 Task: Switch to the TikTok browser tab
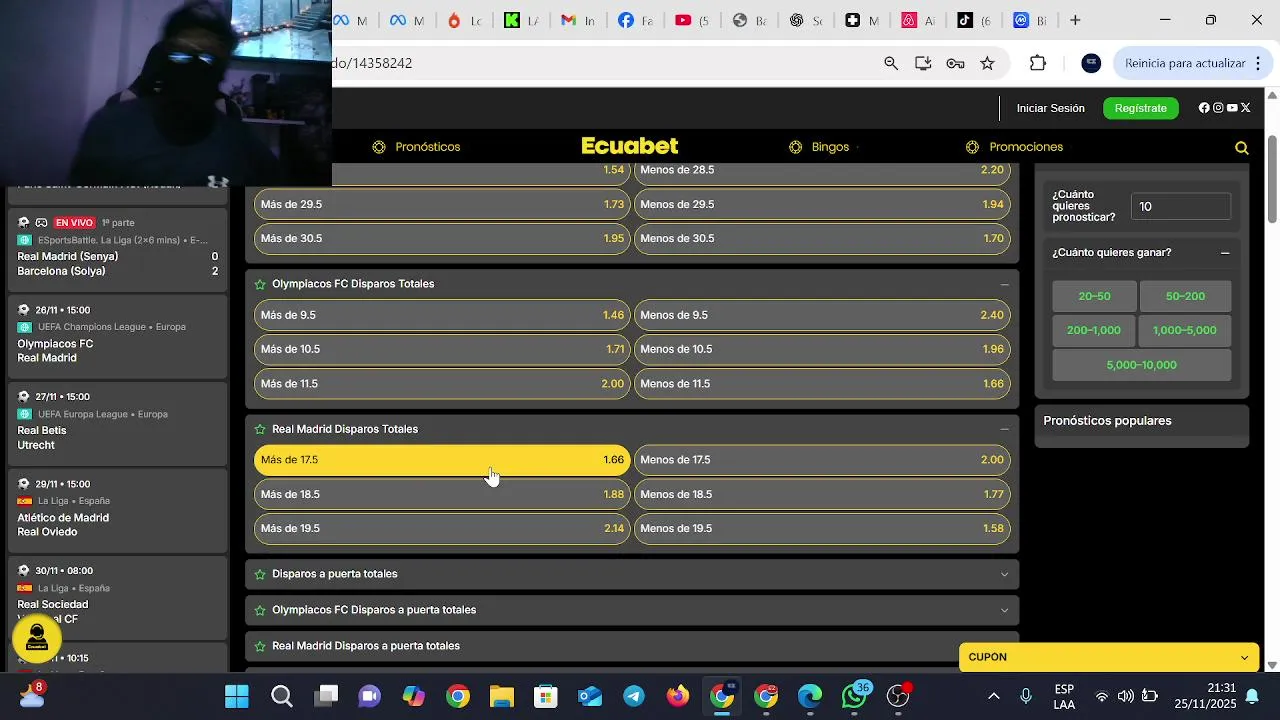click(974, 20)
